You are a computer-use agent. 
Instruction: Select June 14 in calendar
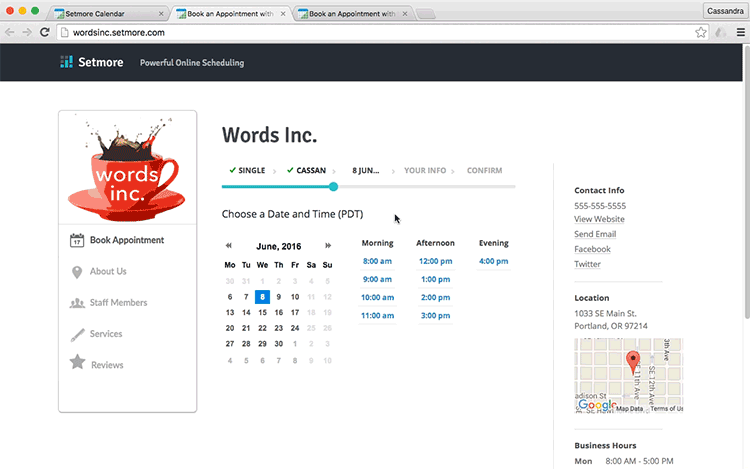click(246, 313)
